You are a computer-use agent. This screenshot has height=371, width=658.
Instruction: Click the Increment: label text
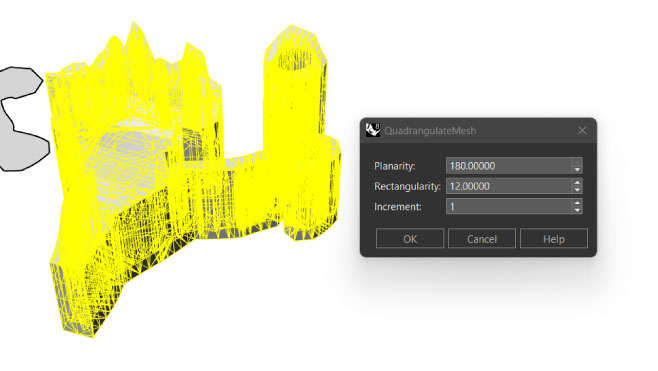(397, 206)
